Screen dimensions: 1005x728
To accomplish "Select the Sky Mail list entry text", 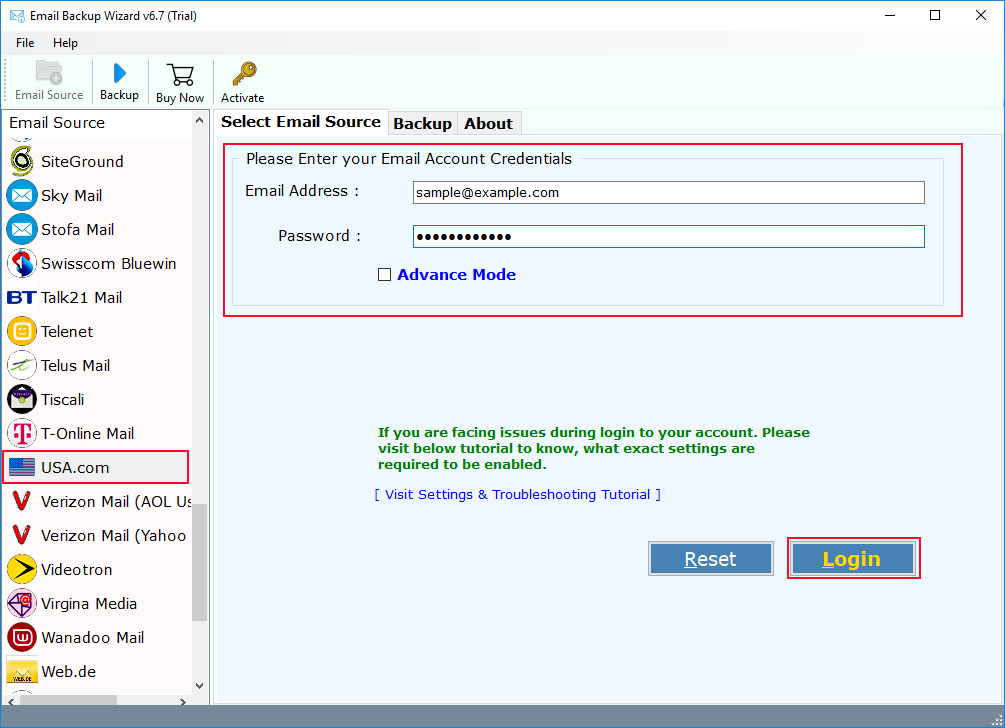I will tap(72, 195).
